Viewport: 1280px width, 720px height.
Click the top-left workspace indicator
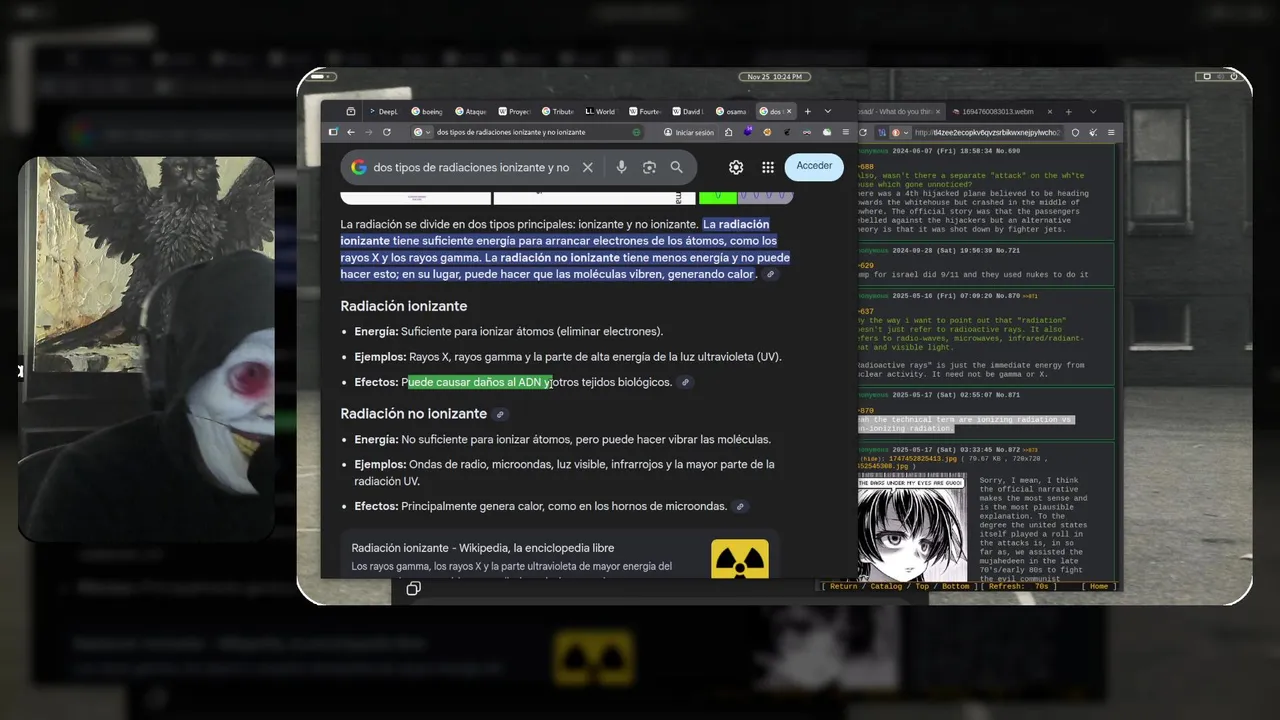(318, 76)
